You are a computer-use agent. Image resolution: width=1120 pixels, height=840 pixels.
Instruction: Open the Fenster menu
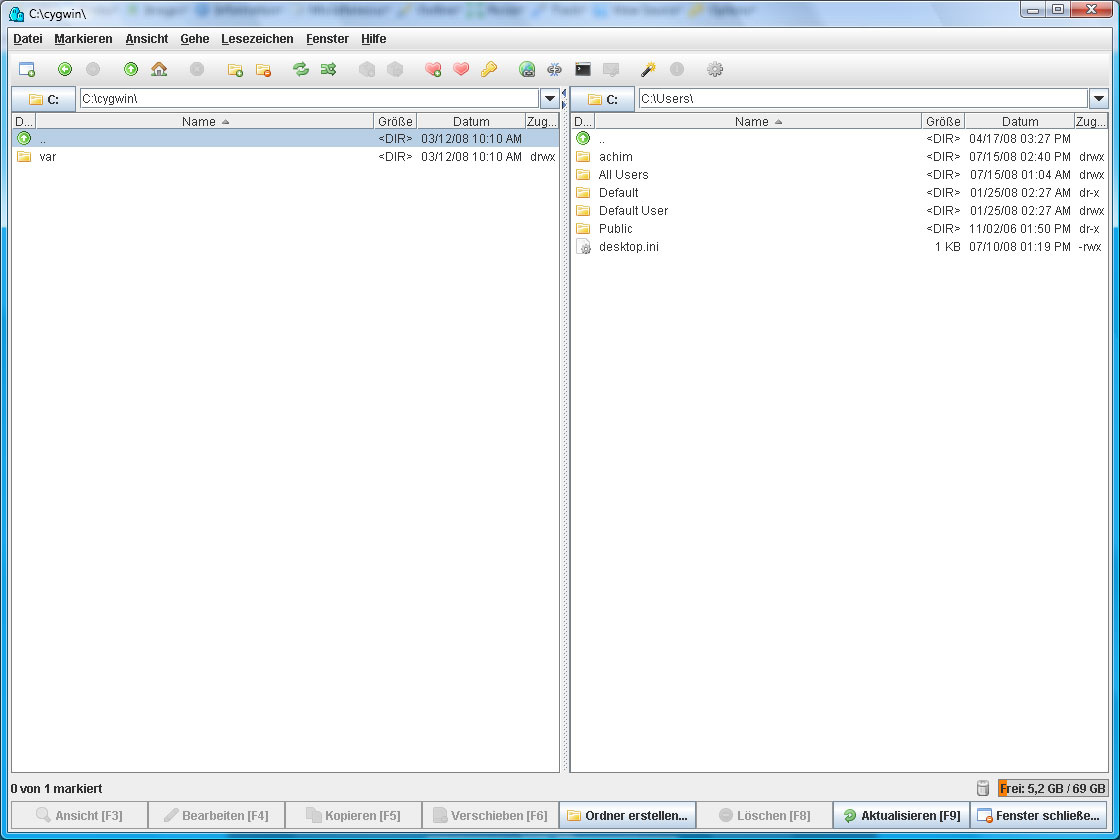(x=327, y=39)
